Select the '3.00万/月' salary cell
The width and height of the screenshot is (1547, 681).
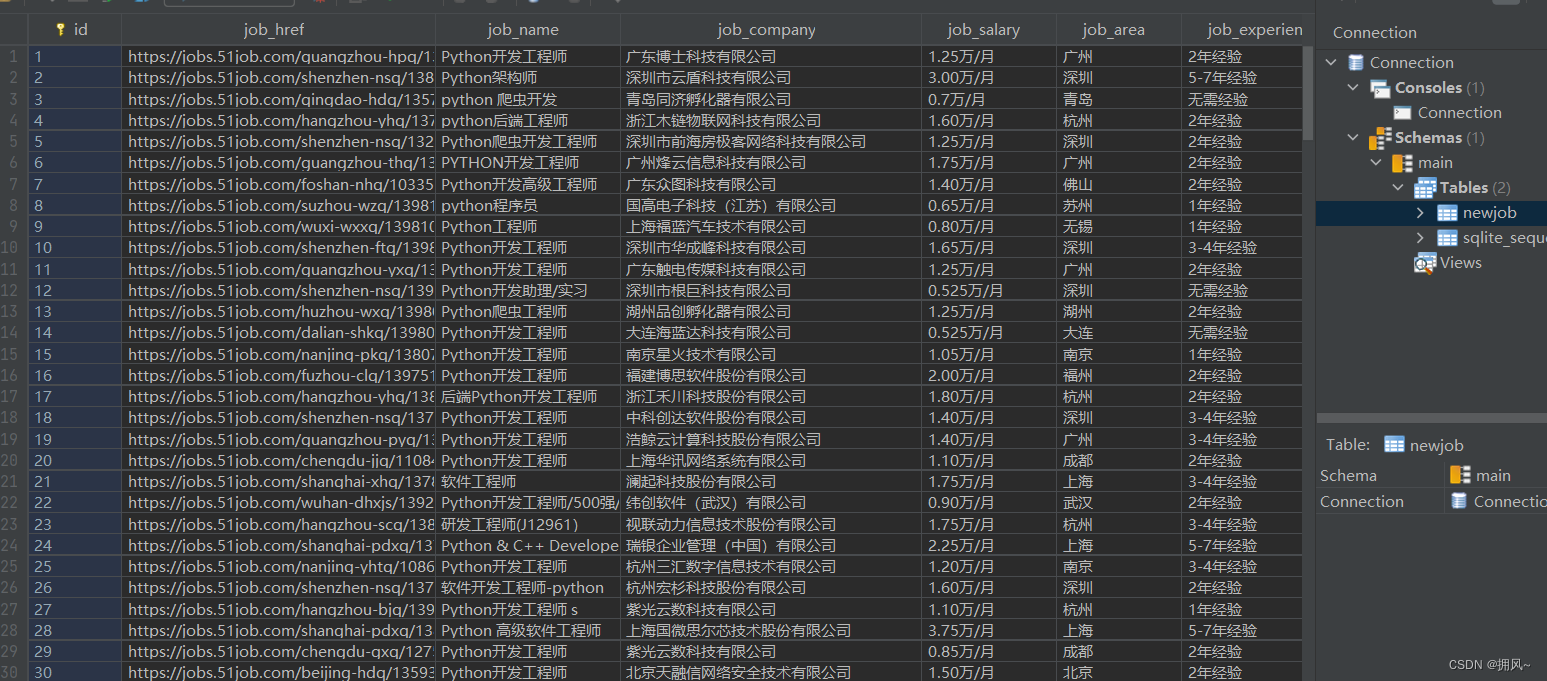tap(989, 78)
